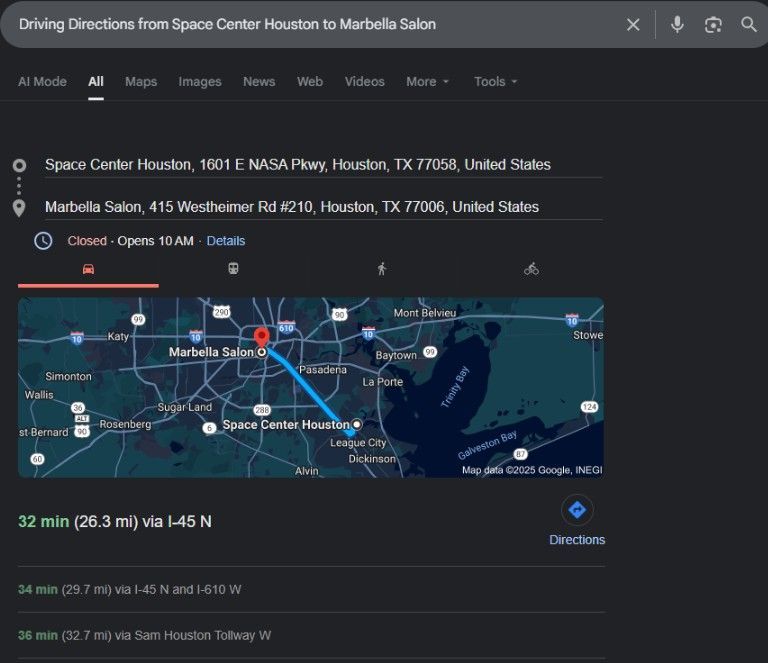Select the driving car mode tab
The image size is (768, 663).
coord(88,269)
